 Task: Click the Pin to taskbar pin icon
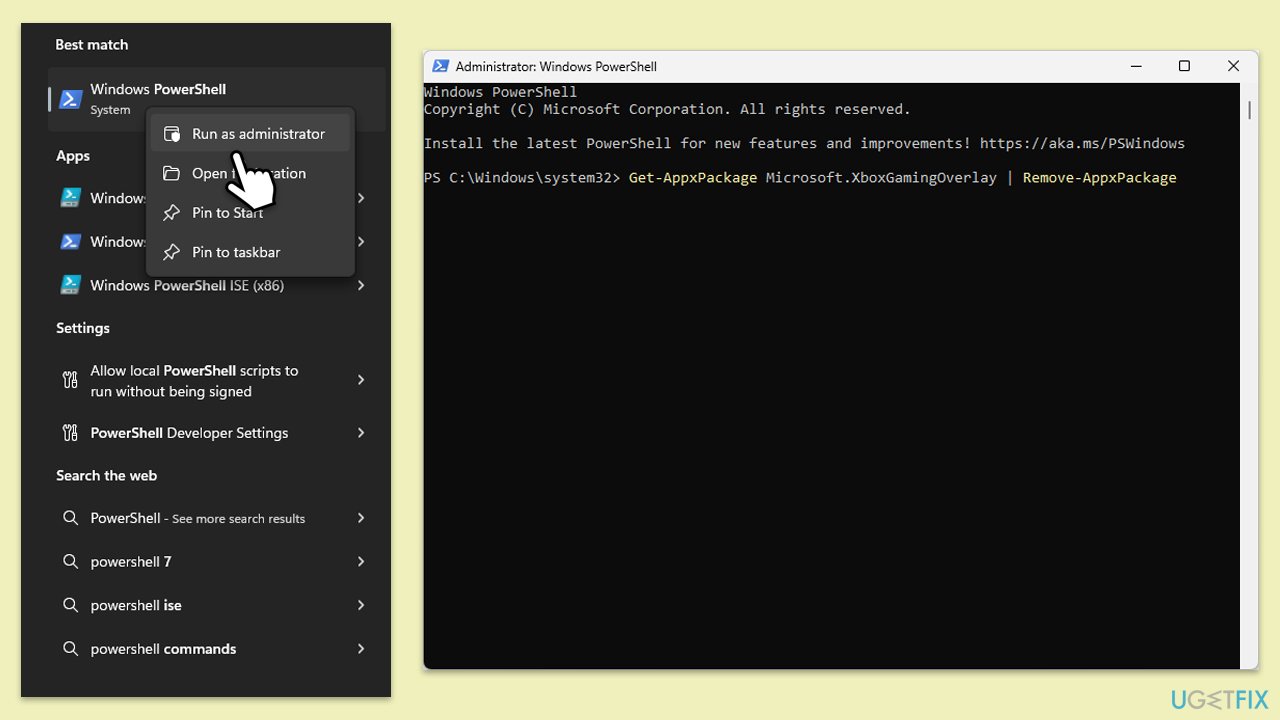(x=172, y=252)
